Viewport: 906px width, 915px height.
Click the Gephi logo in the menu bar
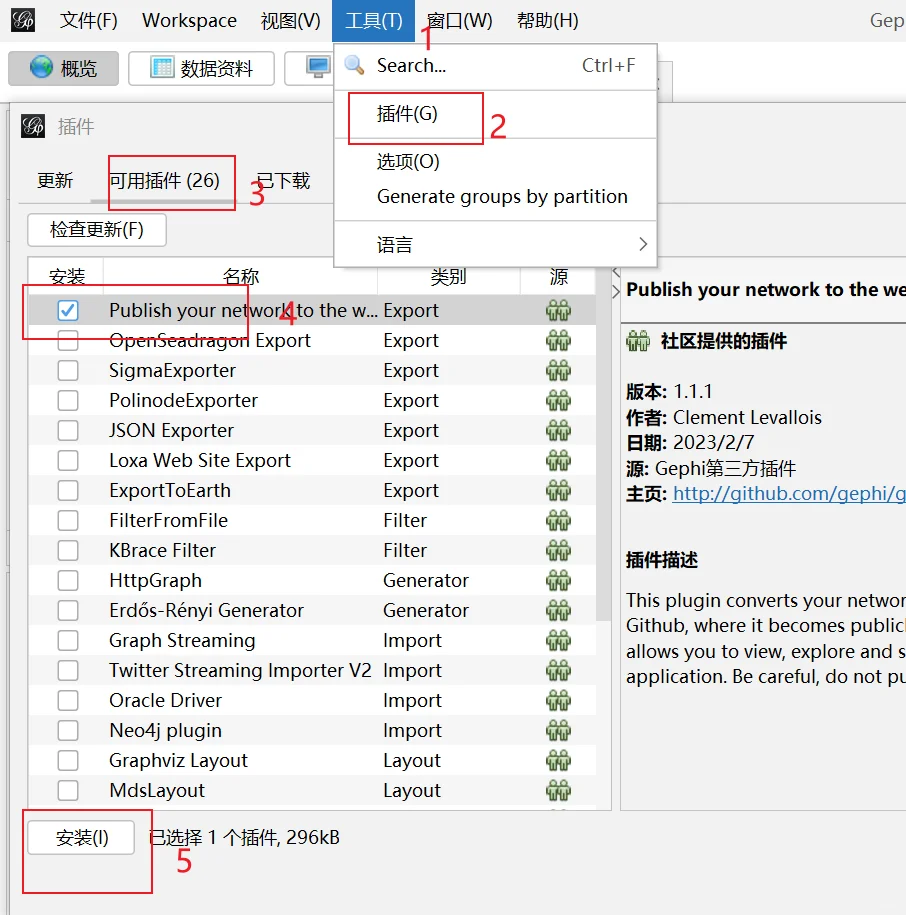click(23, 20)
